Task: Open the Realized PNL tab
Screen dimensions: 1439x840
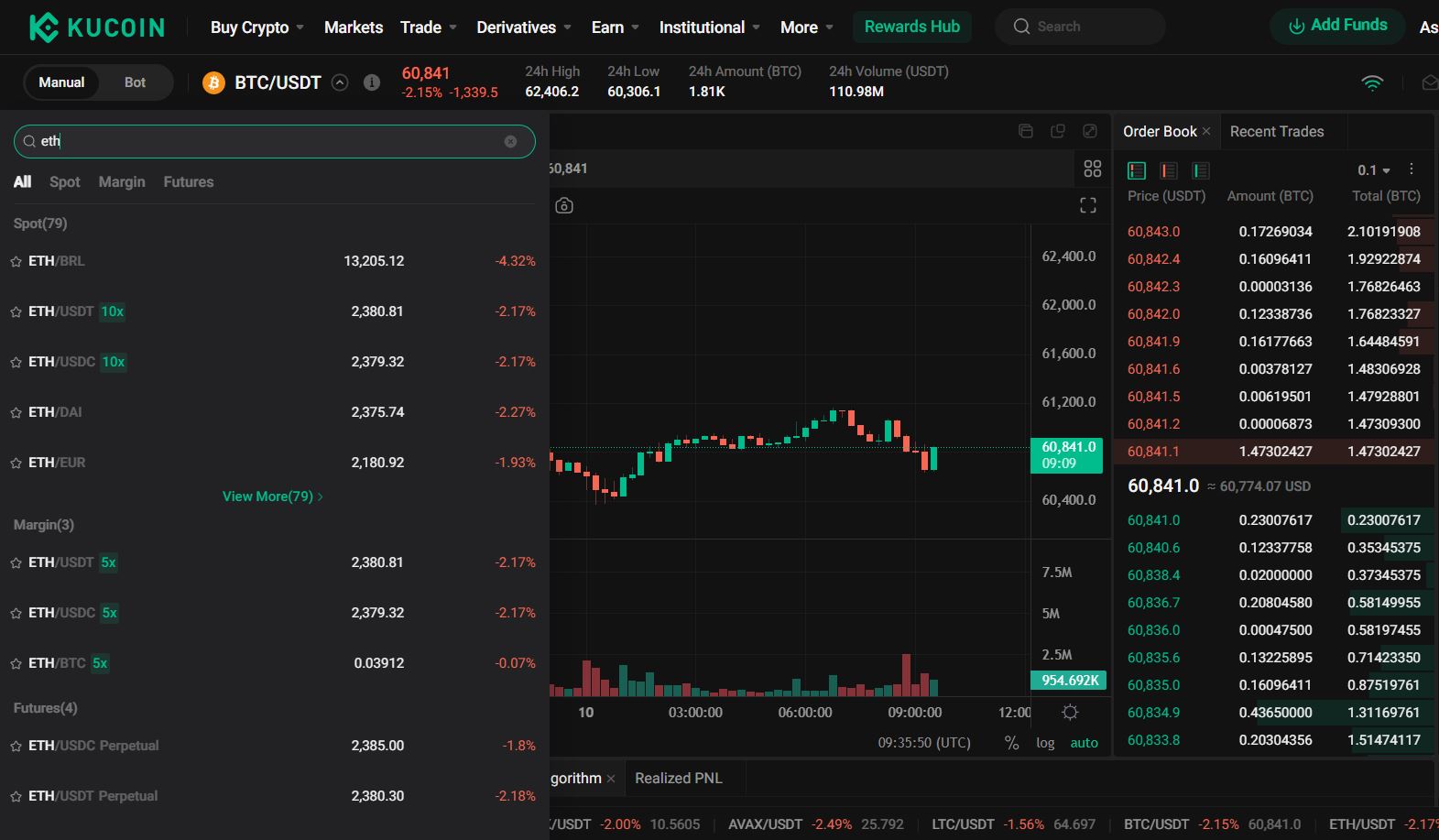Action: point(679,778)
